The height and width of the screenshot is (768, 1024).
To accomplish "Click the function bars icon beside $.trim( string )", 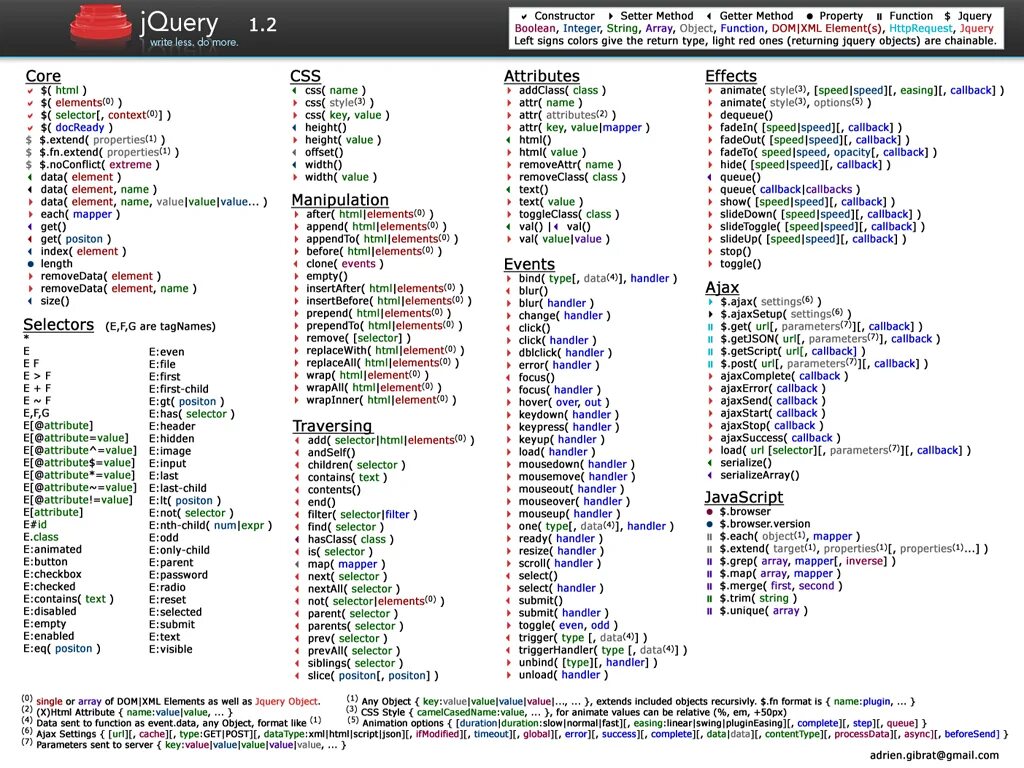I will [x=709, y=598].
